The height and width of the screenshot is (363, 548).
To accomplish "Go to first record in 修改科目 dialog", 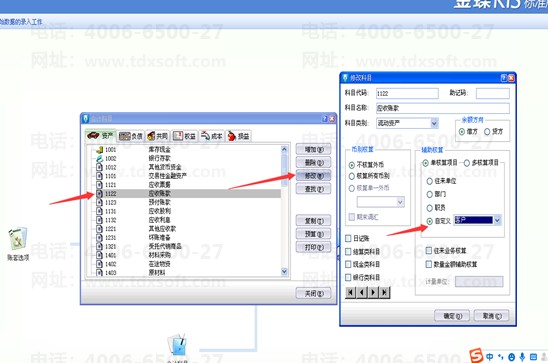I will [x=351, y=292].
